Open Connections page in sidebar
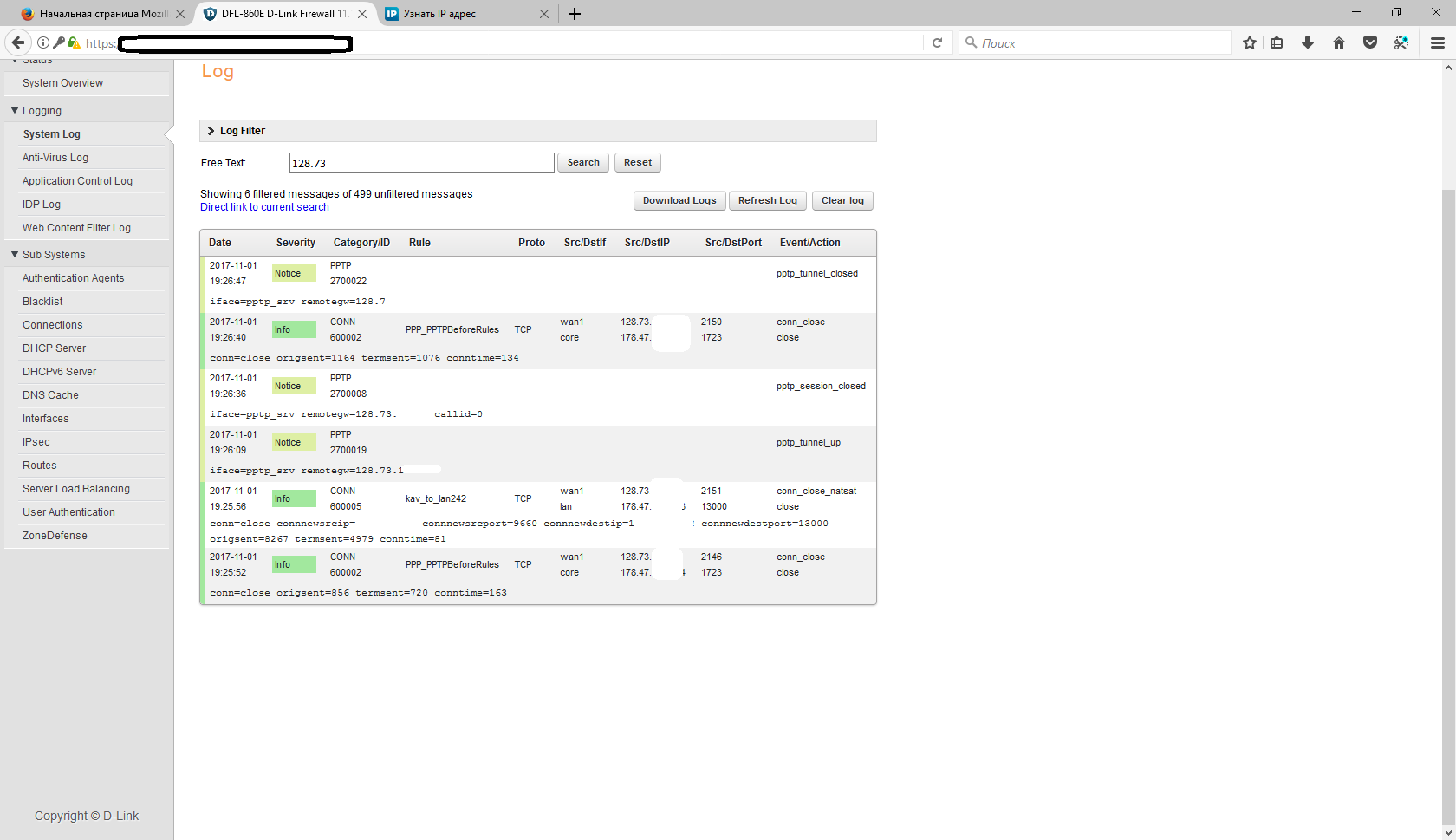Image resolution: width=1456 pixels, height=840 pixels. pos(53,325)
